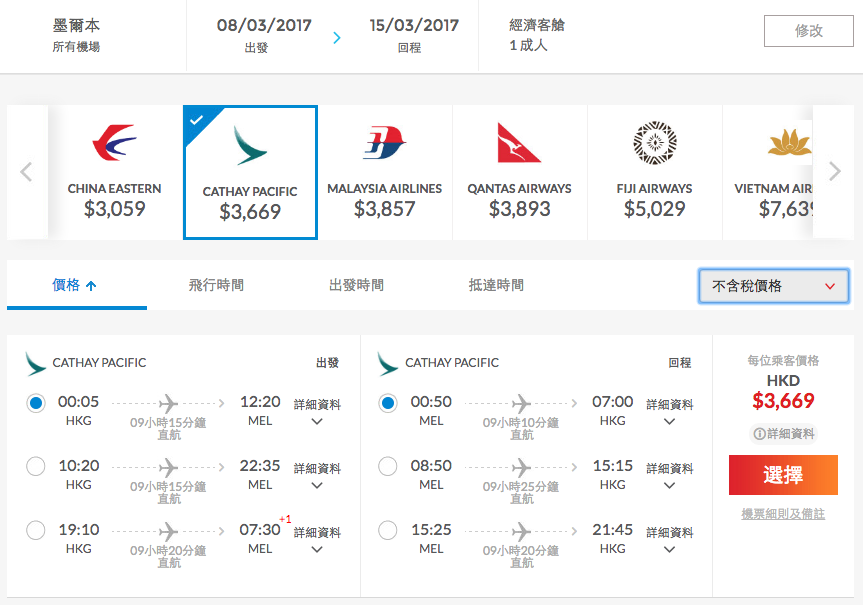Choose the Vietnam Airlines lotus logo
863x605 pixels.
pos(790,142)
